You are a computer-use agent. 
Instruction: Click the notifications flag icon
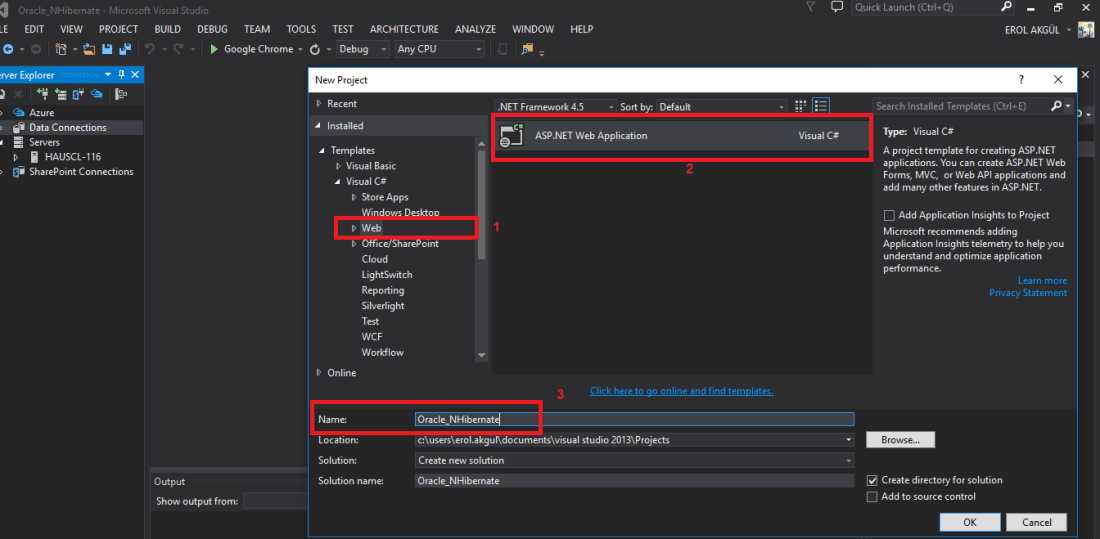pos(810,7)
